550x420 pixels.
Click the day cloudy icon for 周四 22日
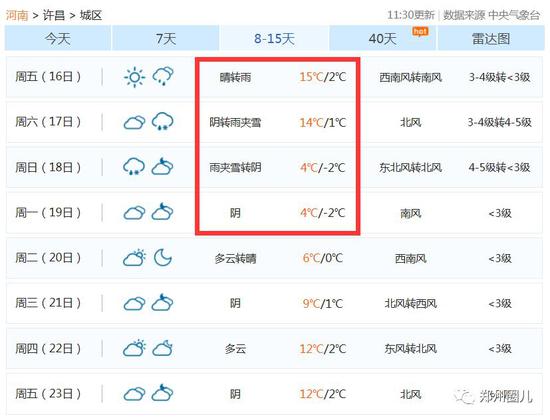pos(134,348)
